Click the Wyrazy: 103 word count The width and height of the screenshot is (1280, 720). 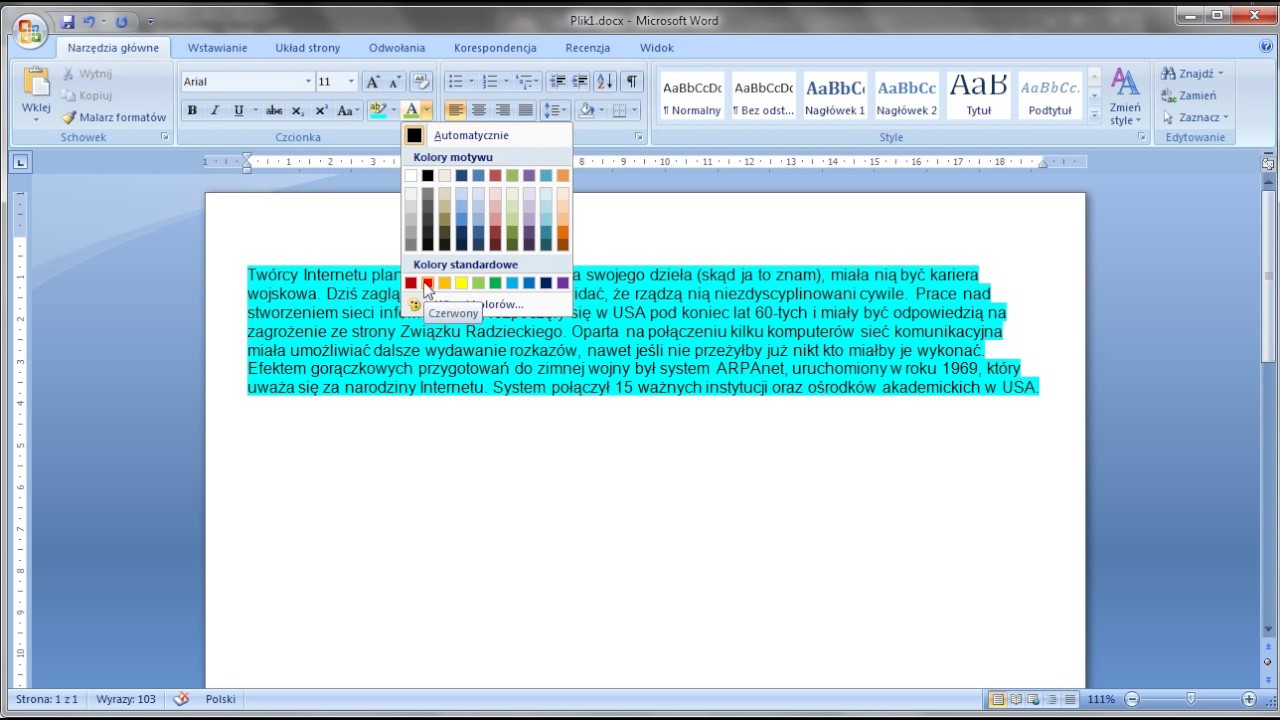pos(126,699)
